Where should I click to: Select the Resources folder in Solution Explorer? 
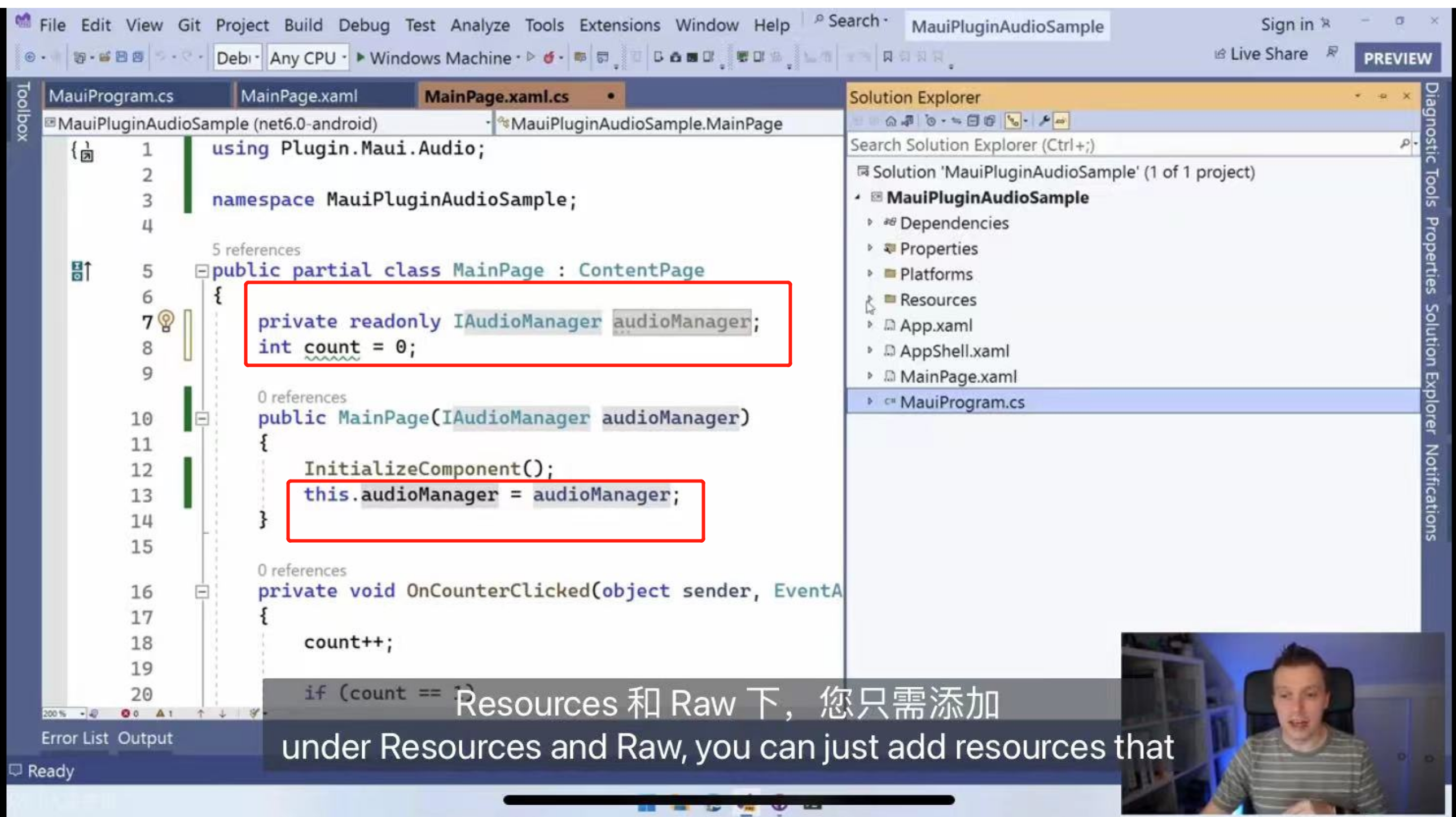coord(938,300)
